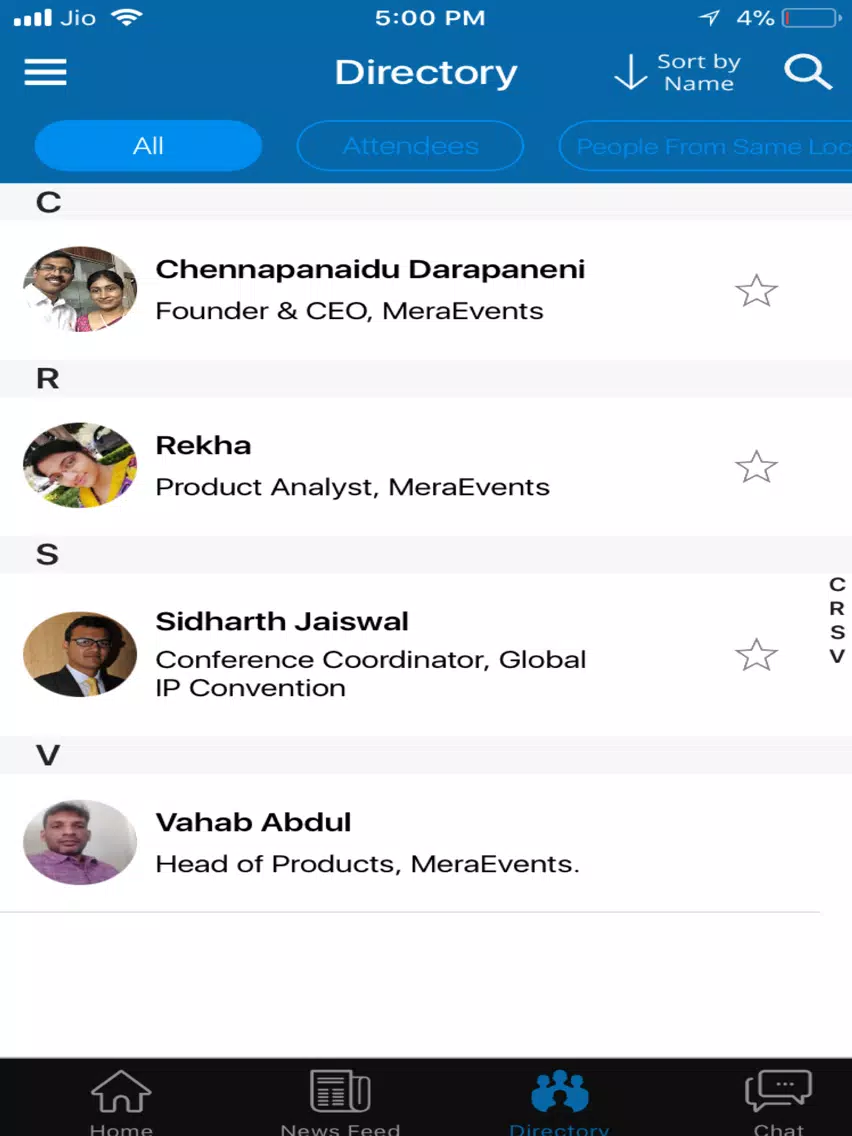Star Sidharth Jaiswal as favorite

[756, 655]
